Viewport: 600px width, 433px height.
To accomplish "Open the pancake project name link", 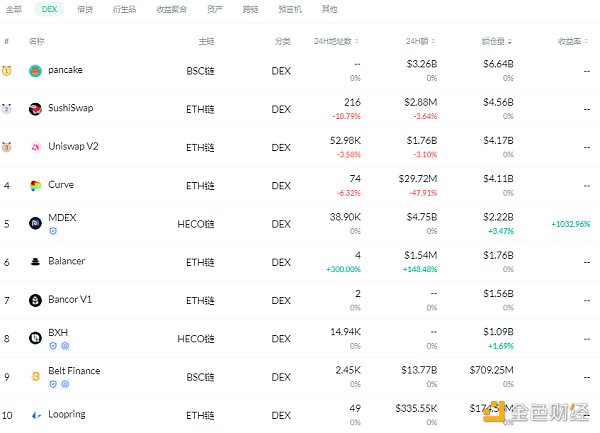I will coord(65,70).
